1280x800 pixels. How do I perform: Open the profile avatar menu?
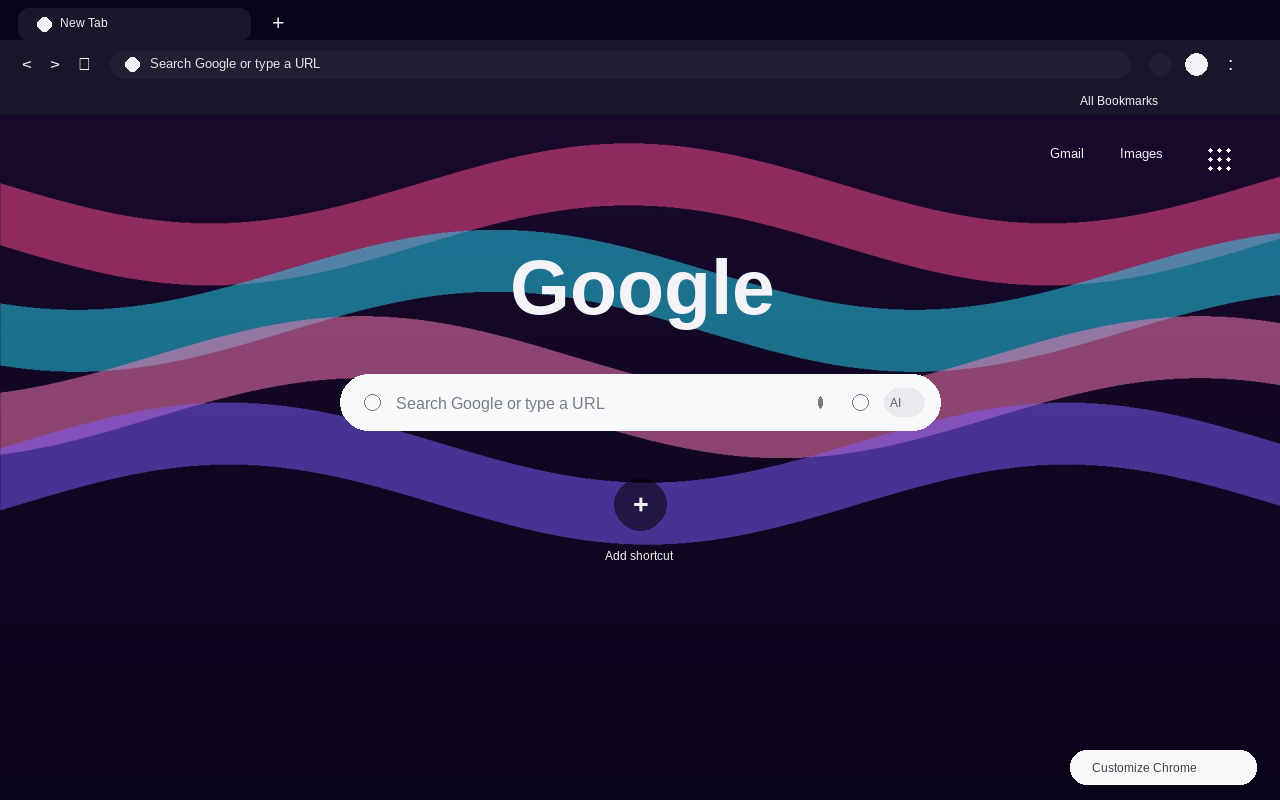tap(1196, 64)
